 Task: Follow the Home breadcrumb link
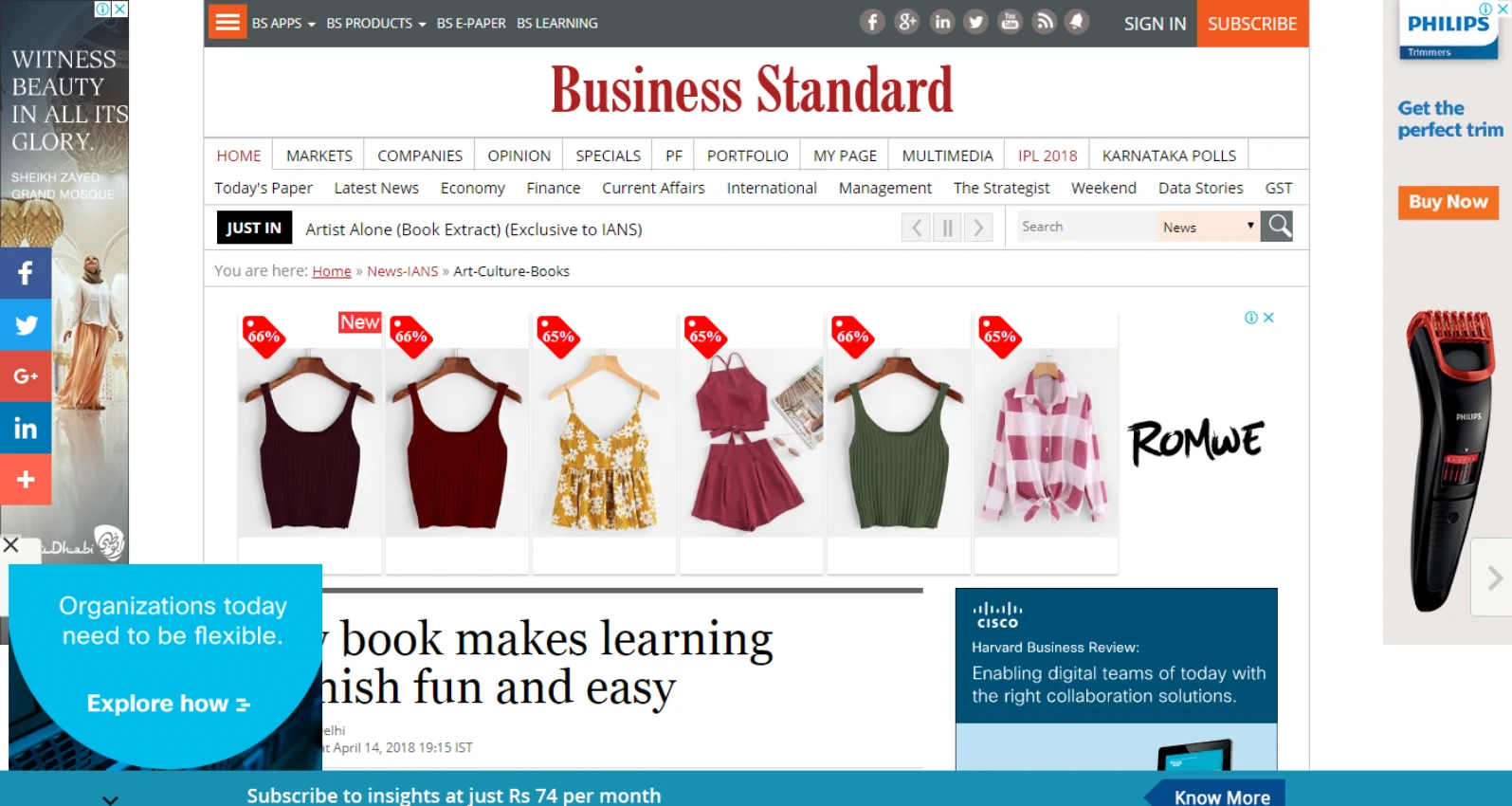[332, 271]
